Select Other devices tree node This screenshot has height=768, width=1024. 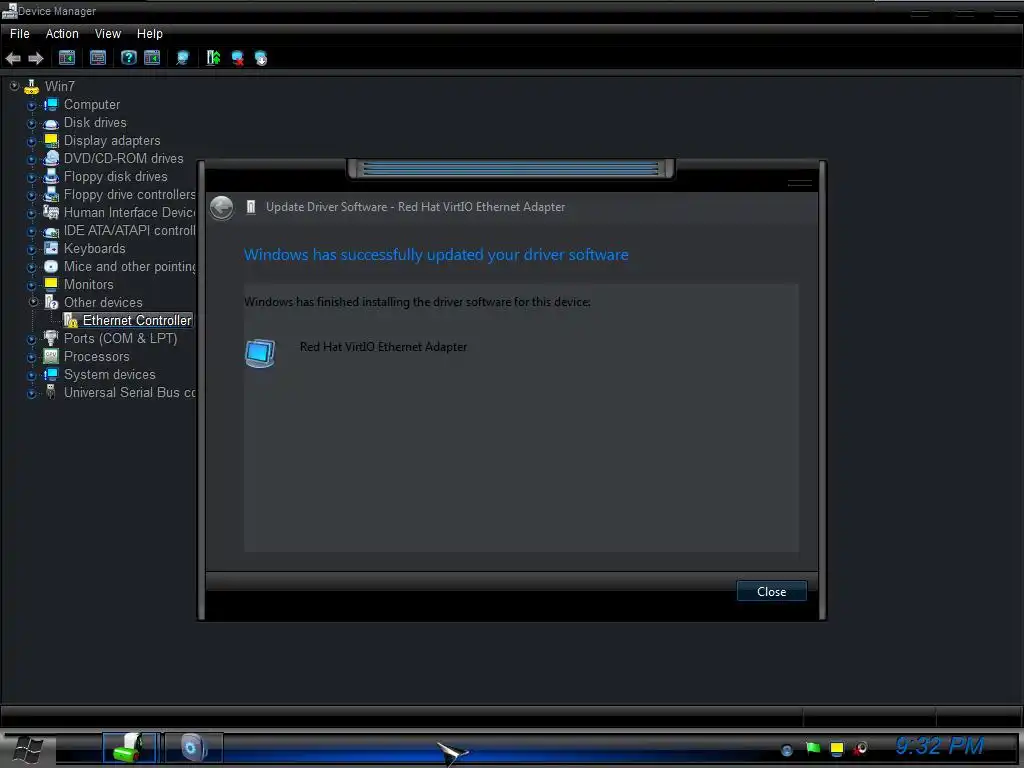(103, 302)
